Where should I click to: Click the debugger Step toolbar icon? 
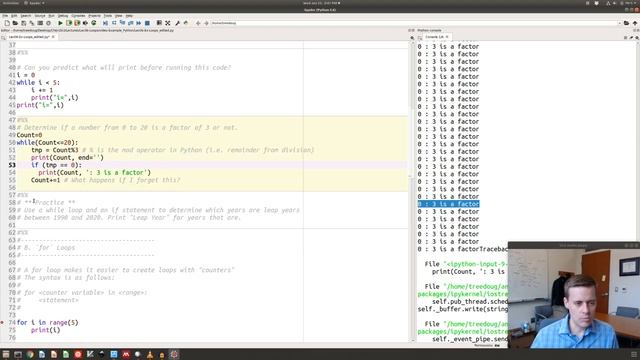click(114, 23)
